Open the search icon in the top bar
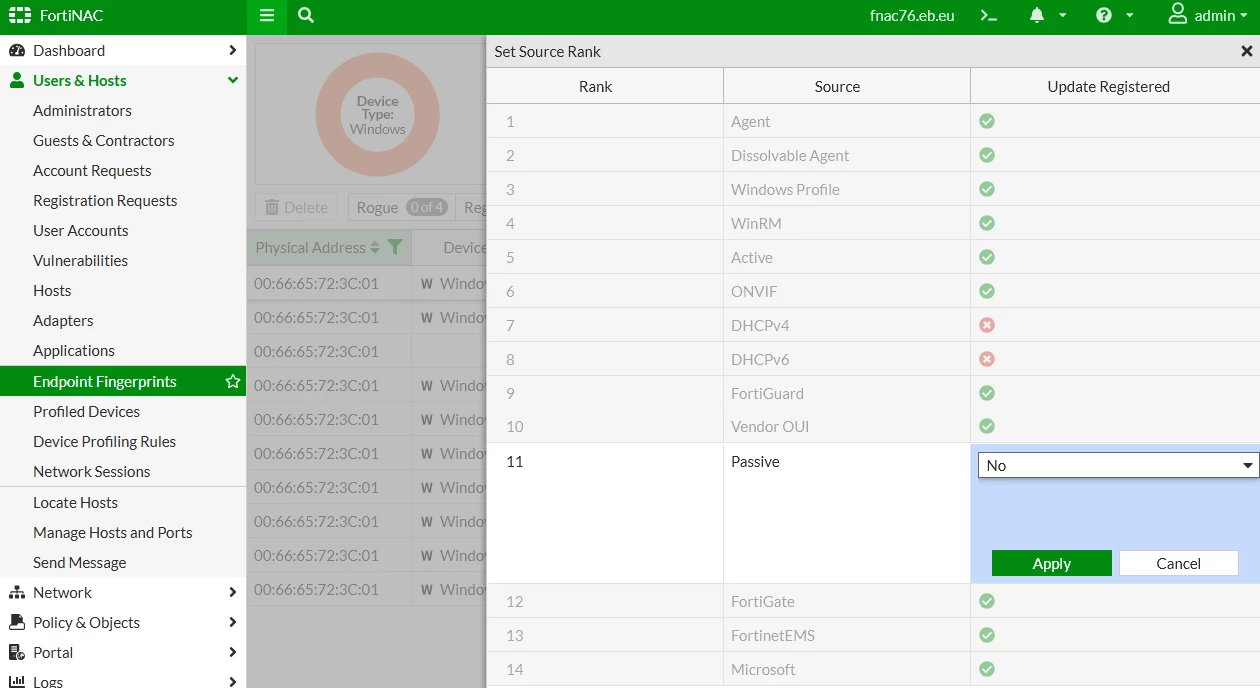 (306, 16)
